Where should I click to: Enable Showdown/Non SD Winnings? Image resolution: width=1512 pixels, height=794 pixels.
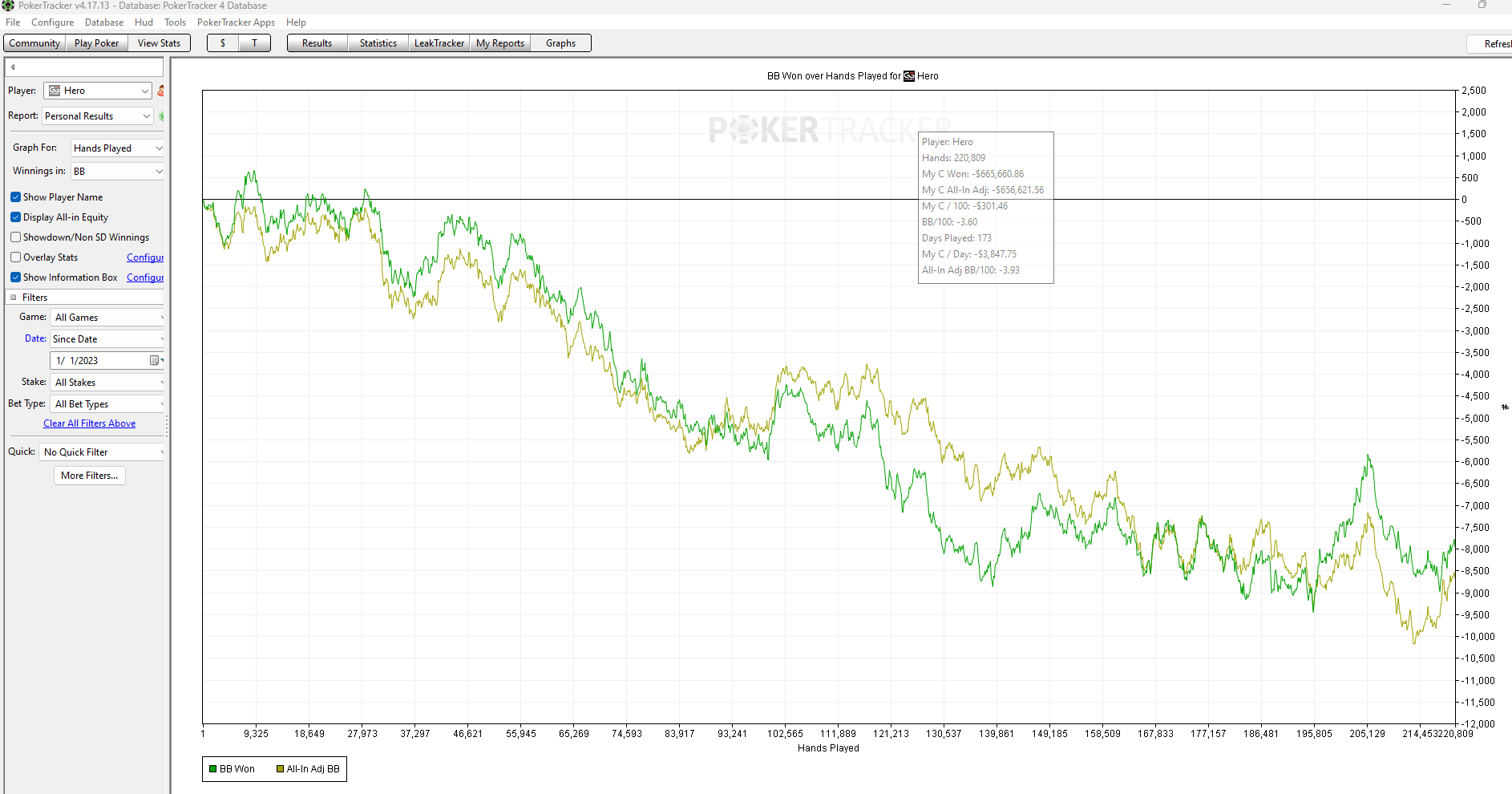(15, 237)
